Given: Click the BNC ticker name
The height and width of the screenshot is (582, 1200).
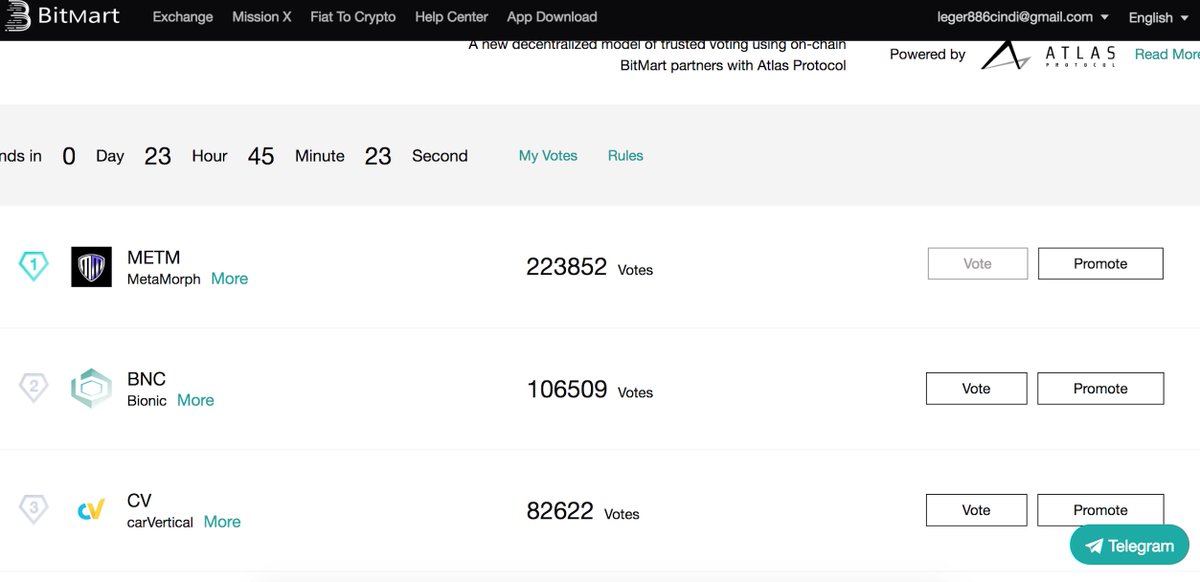Looking at the screenshot, I should click(147, 379).
